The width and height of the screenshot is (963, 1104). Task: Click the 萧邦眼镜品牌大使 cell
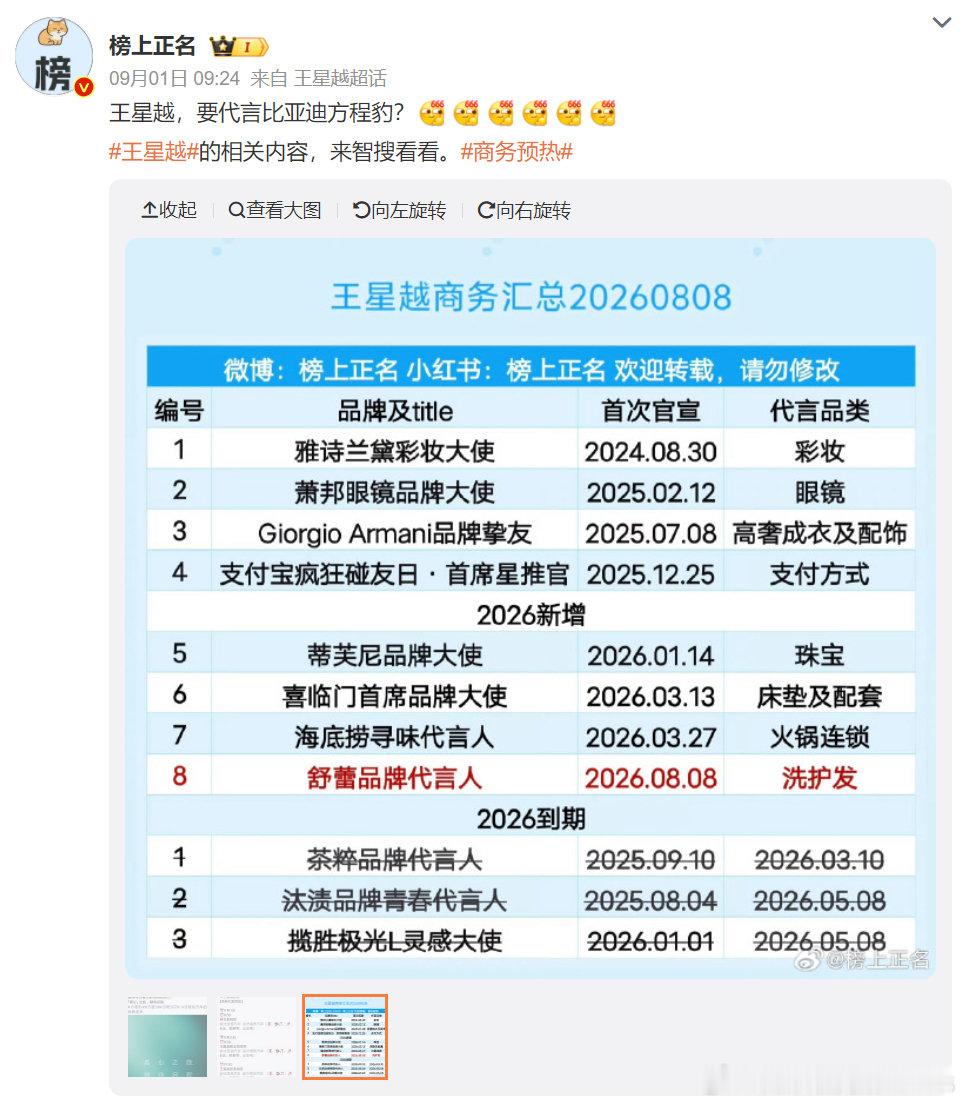[x=394, y=491]
